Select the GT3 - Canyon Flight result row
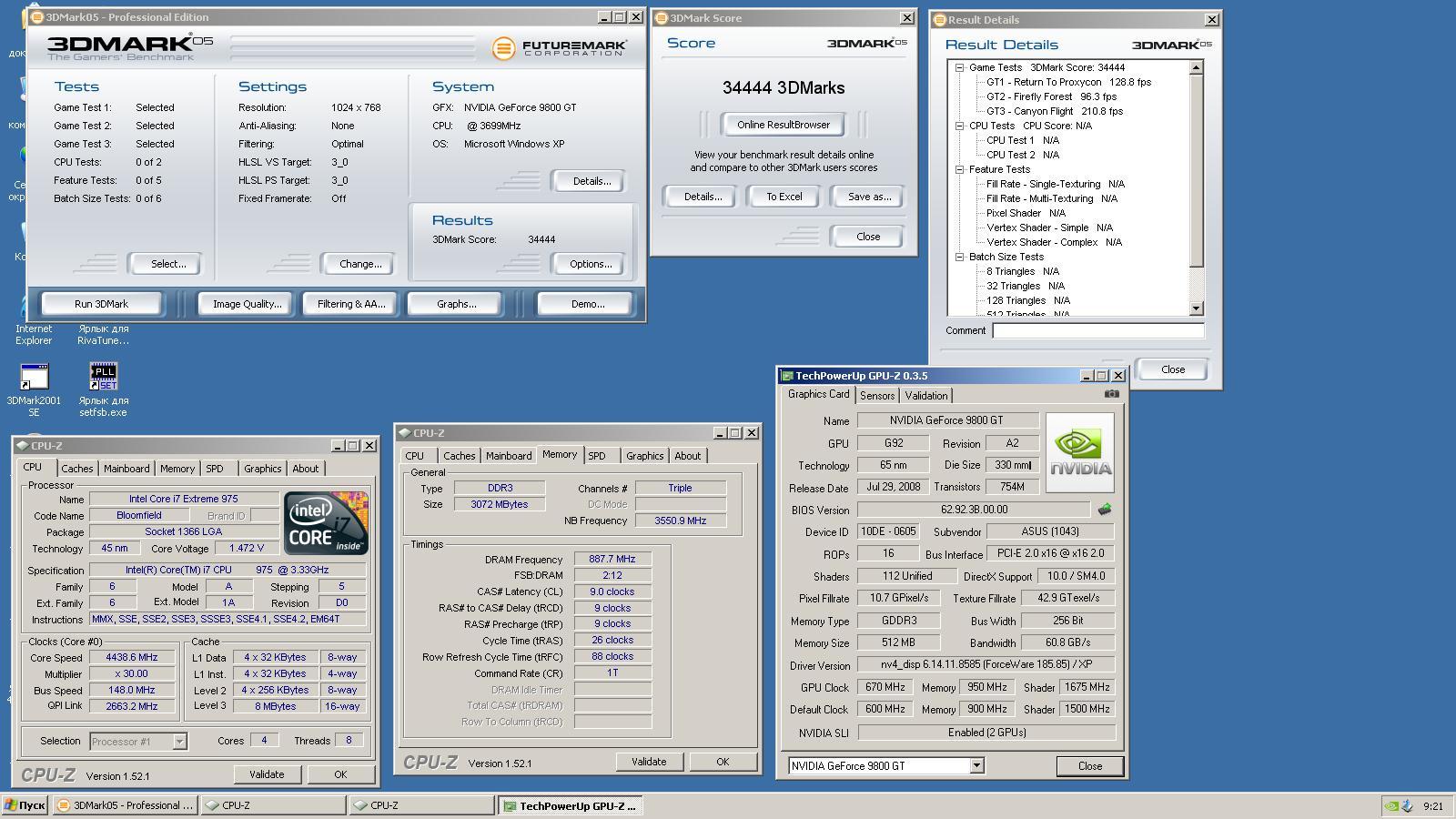 coord(1055,111)
